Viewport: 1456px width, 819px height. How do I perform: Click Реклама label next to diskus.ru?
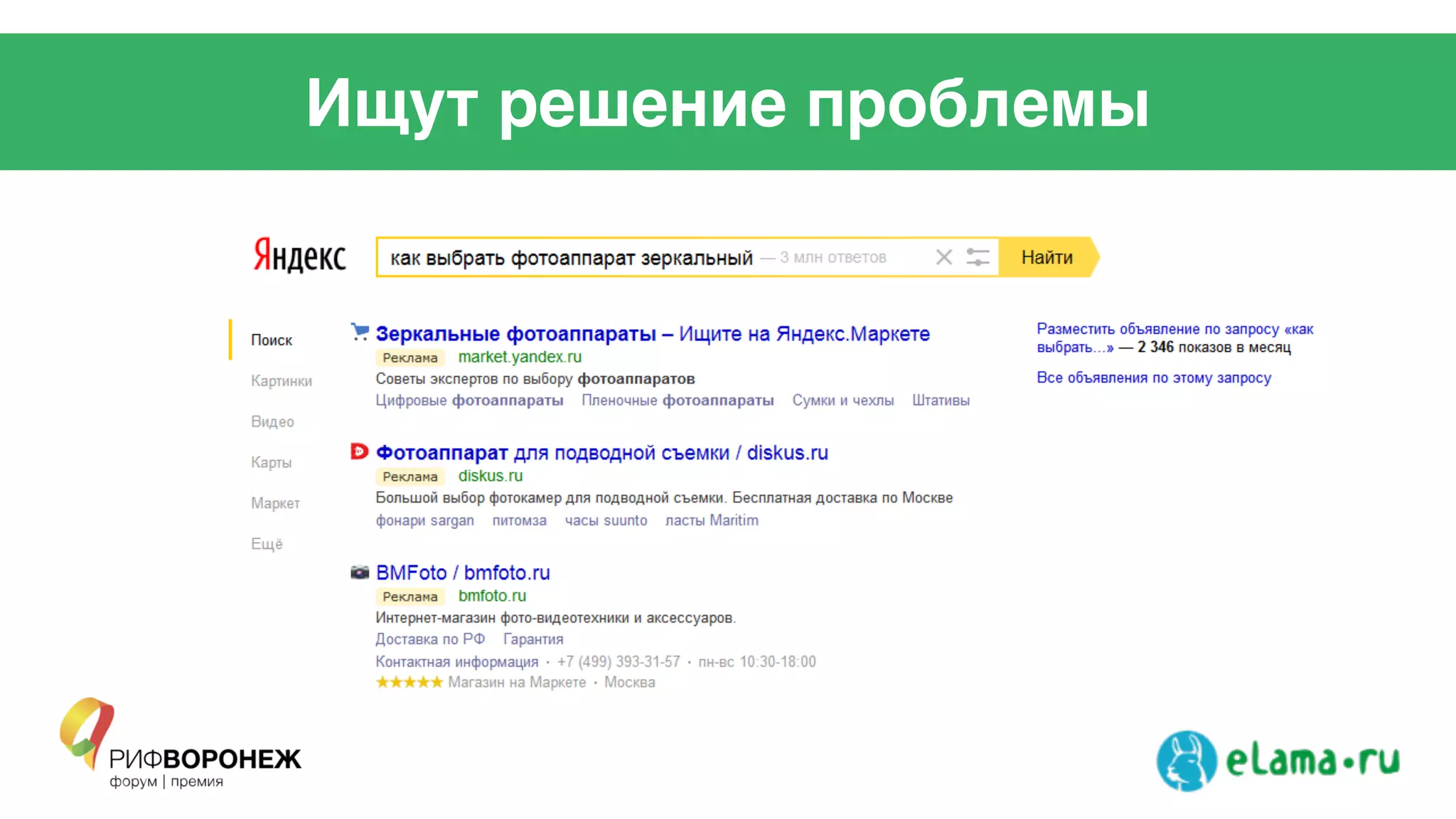click(x=410, y=476)
